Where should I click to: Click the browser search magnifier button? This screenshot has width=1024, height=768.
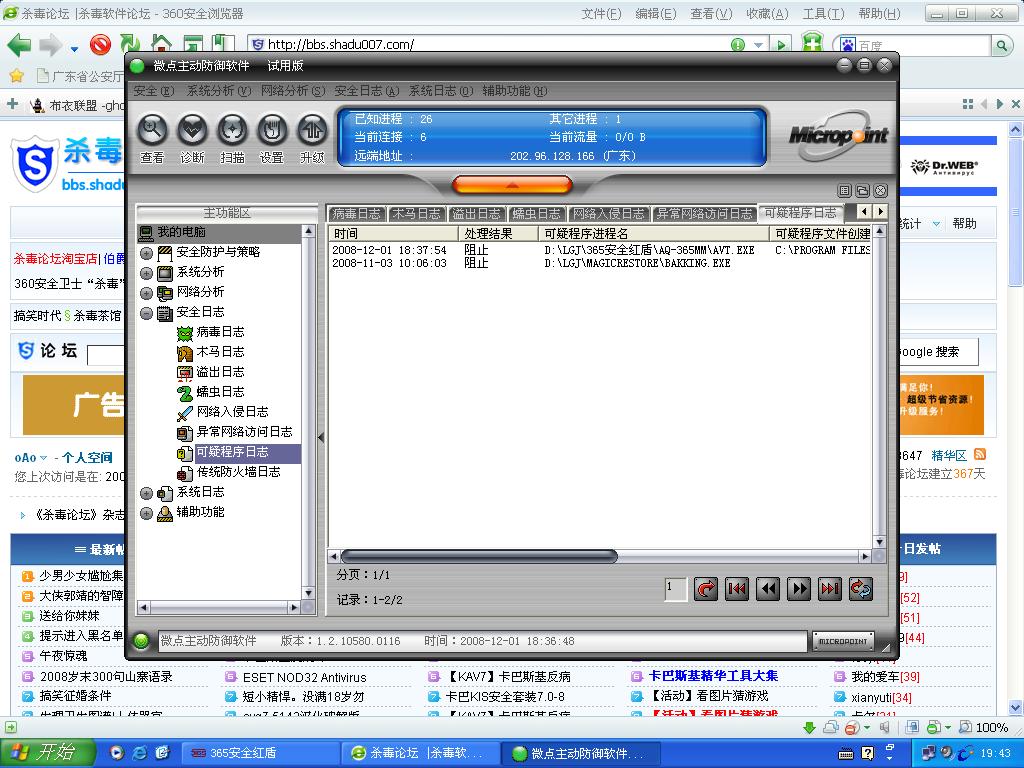(x=1002, y=45)
